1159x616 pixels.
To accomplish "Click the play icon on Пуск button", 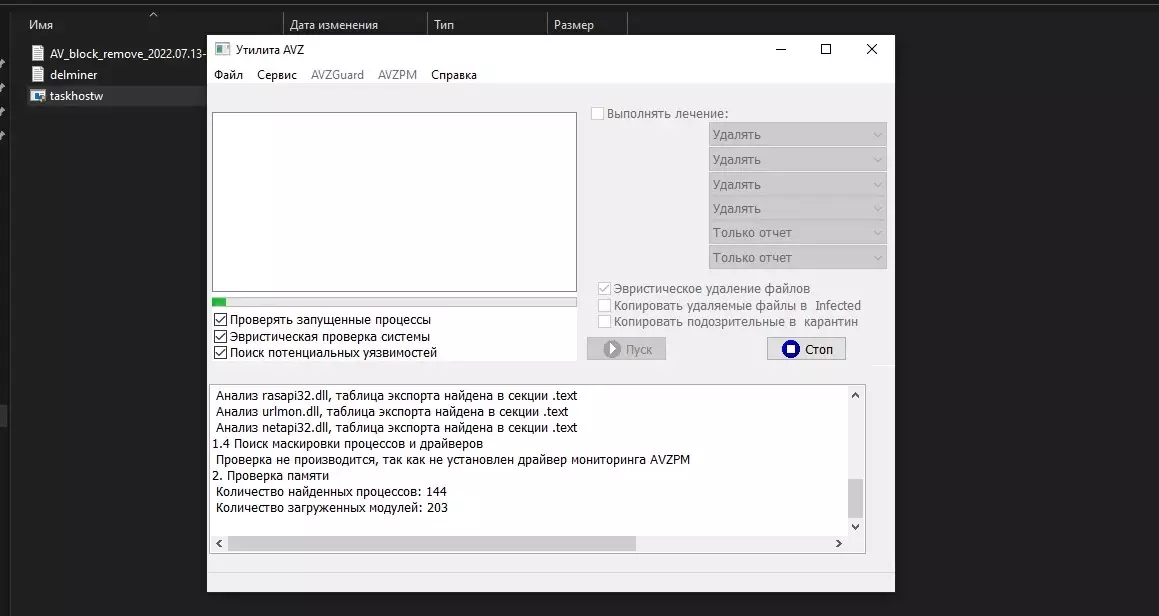I will click(x=612, y=349).
